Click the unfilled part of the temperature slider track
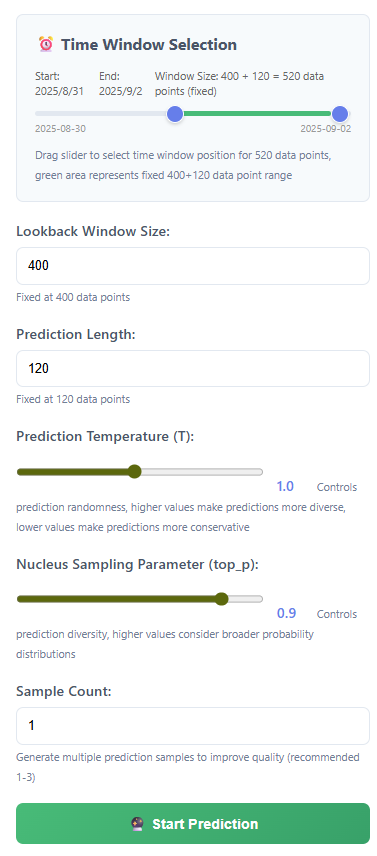The width and height of the screenshot is (377, 856). coord(202,472)
